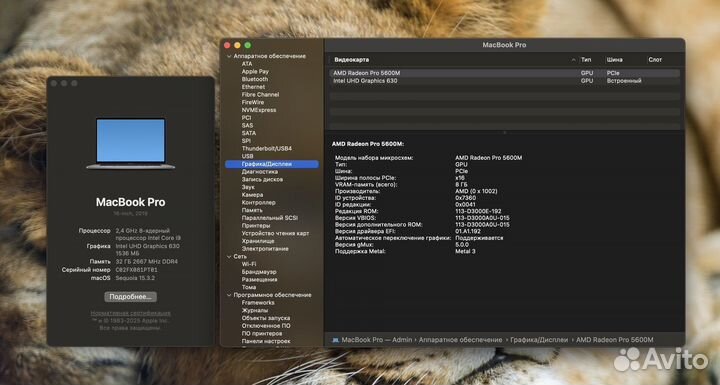720x385 pixels.
Task: Select Устройство чтения карт in sidebar
Action: point(275,233)
